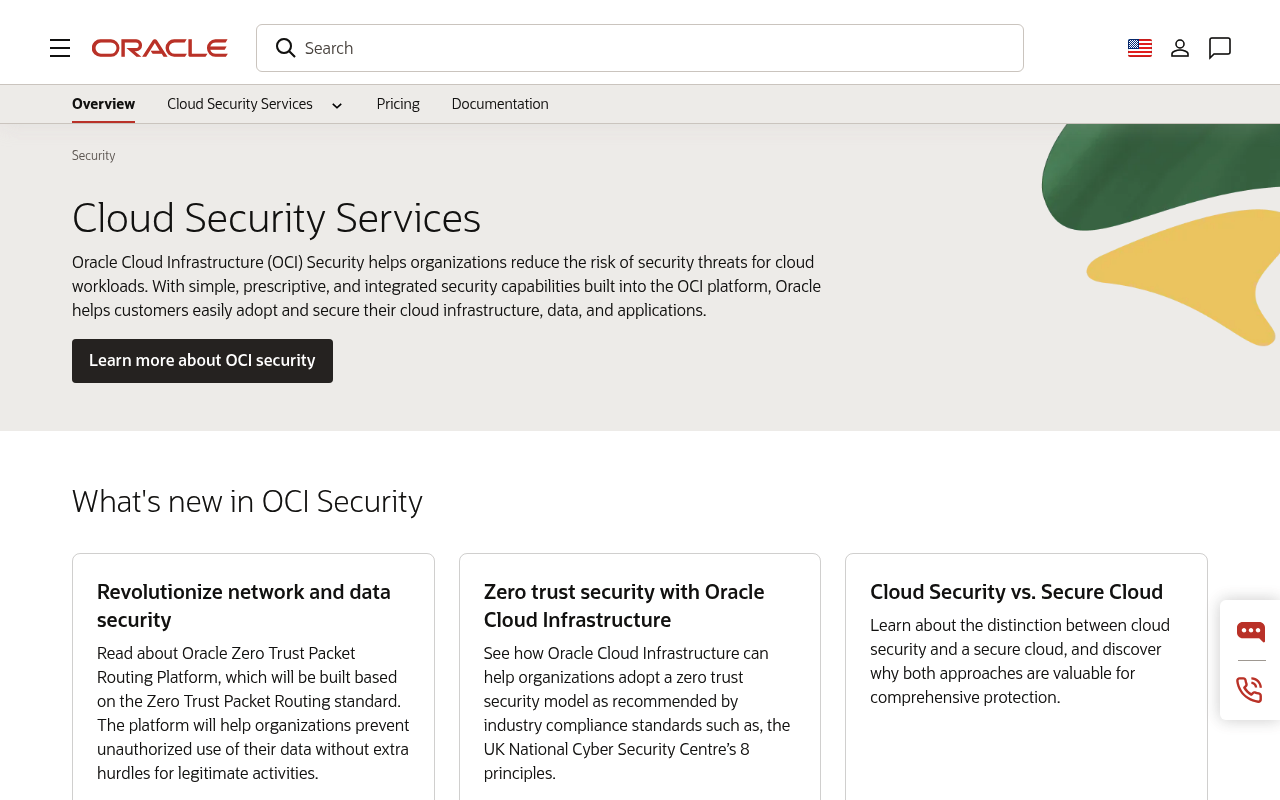Go to the Pricing tab
Viewport: 1280px width, 800px height.
(398, 104)
